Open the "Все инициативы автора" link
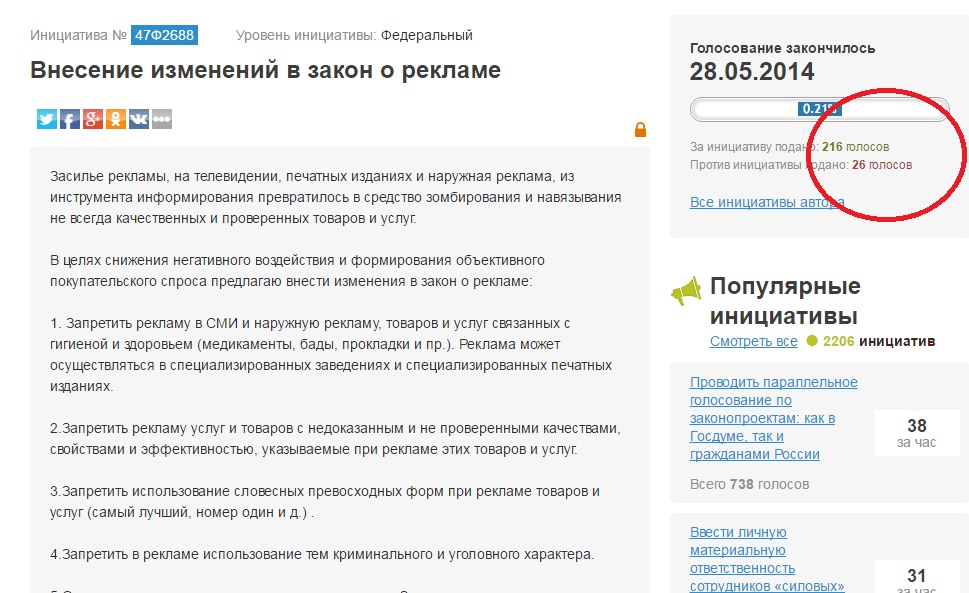Viewport: 969px width, 593px height. pyautogui.click(x=767, y=202)
